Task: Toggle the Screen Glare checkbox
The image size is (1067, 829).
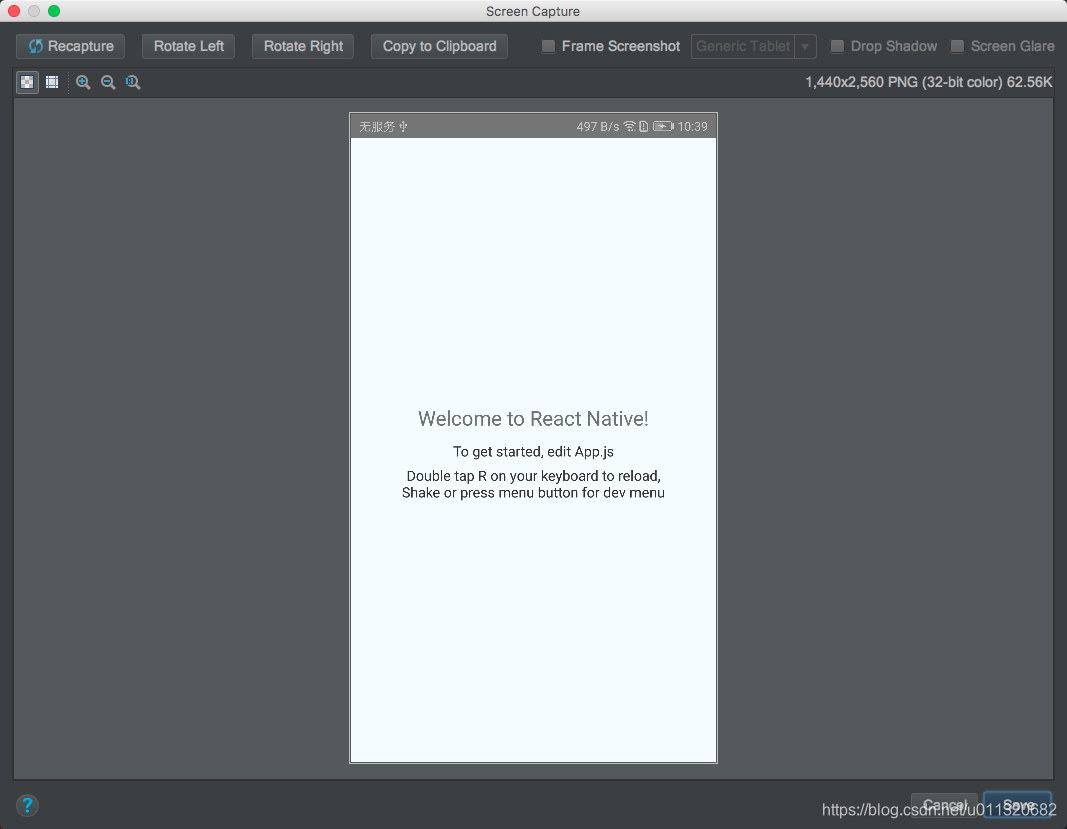Action: (957, 46)
